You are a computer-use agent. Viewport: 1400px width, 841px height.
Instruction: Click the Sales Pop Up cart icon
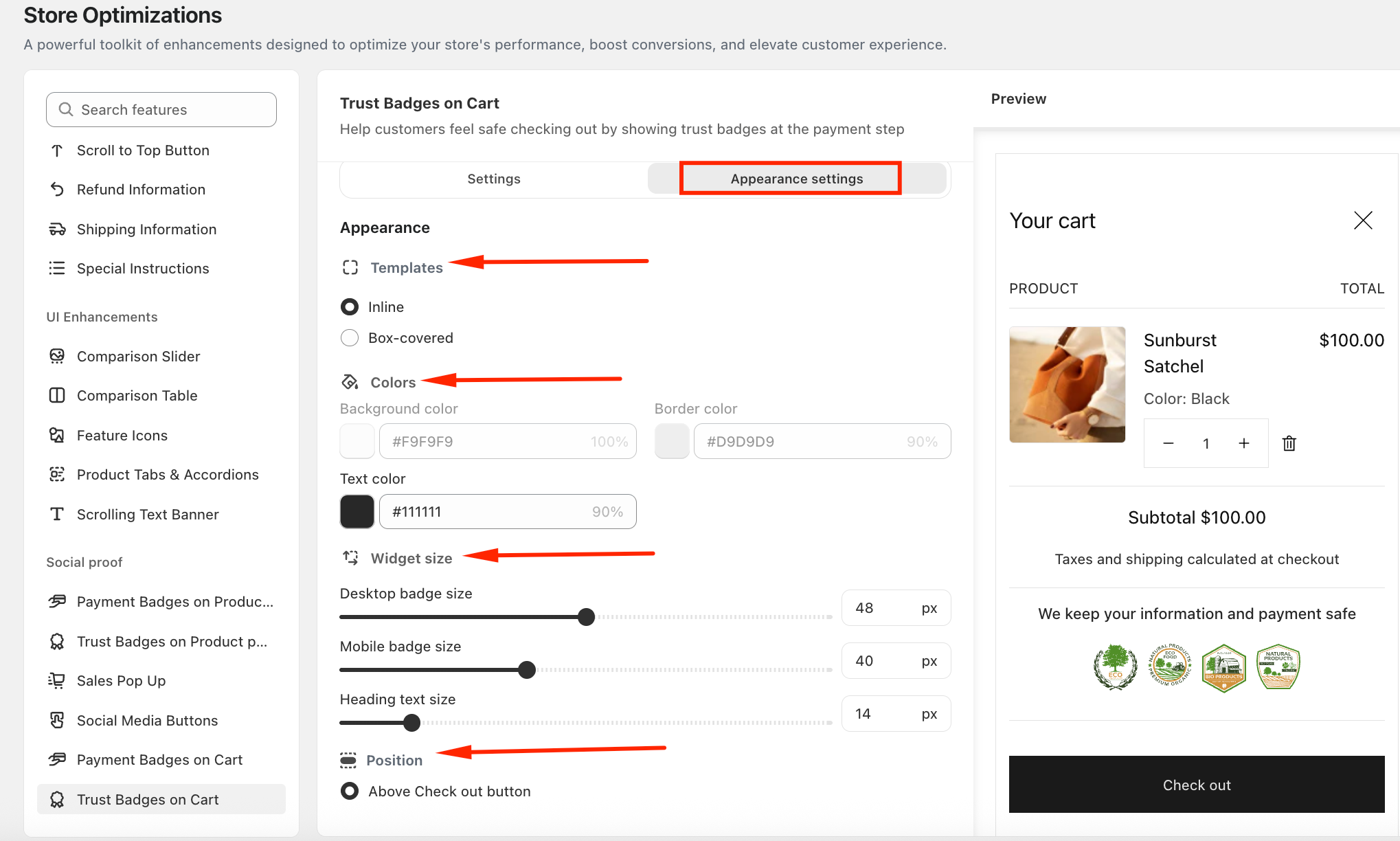[x=57, y=681]
